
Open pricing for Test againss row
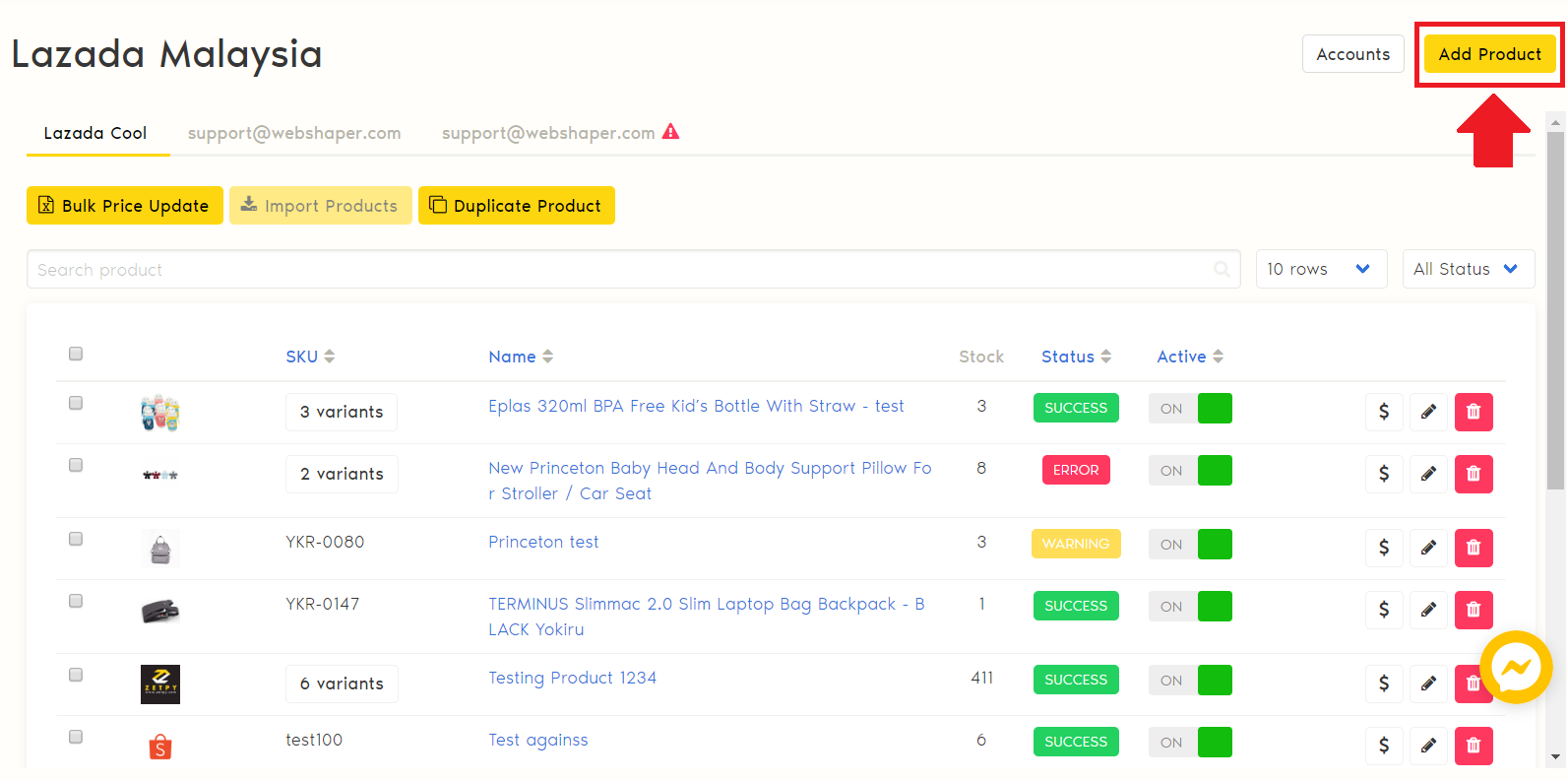pos(1384,746)
